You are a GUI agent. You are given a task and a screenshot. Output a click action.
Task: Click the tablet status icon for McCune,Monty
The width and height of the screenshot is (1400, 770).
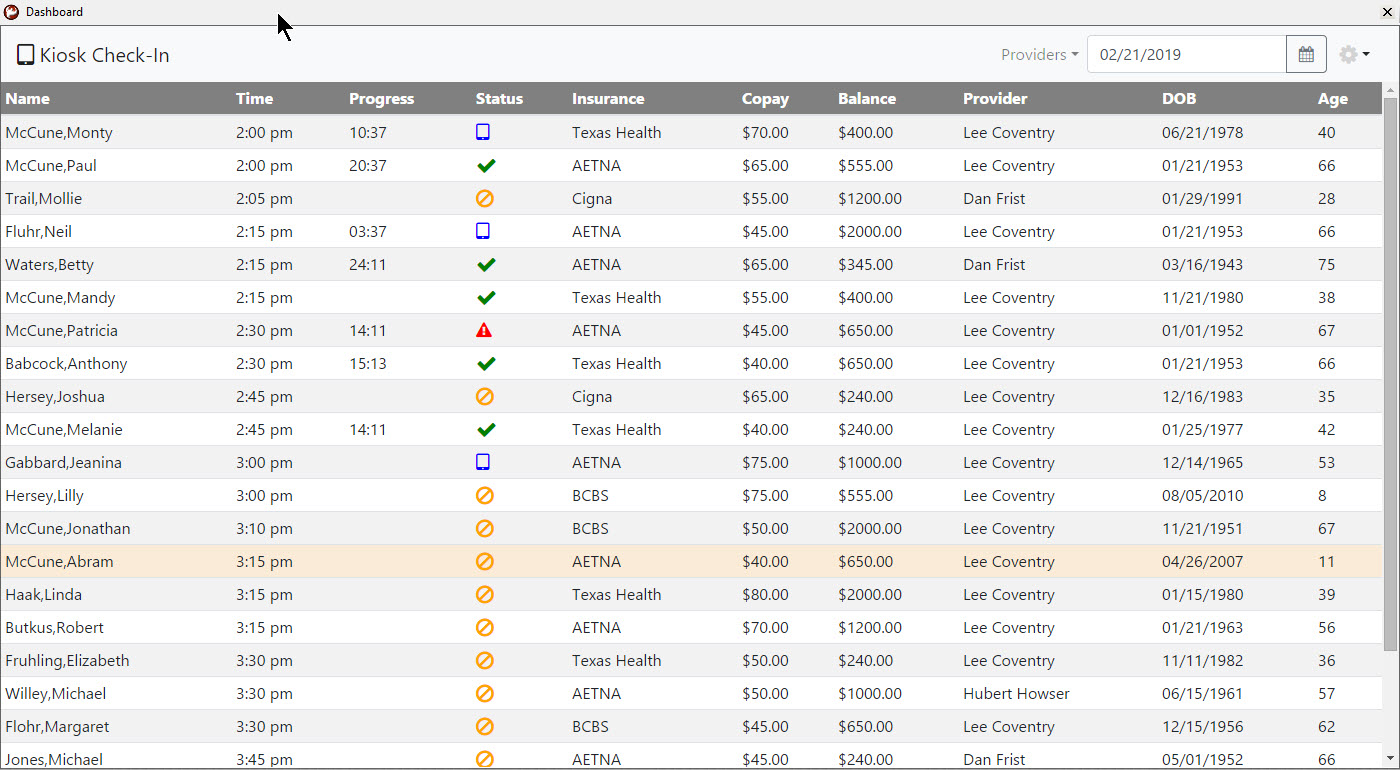click(483, 132)
